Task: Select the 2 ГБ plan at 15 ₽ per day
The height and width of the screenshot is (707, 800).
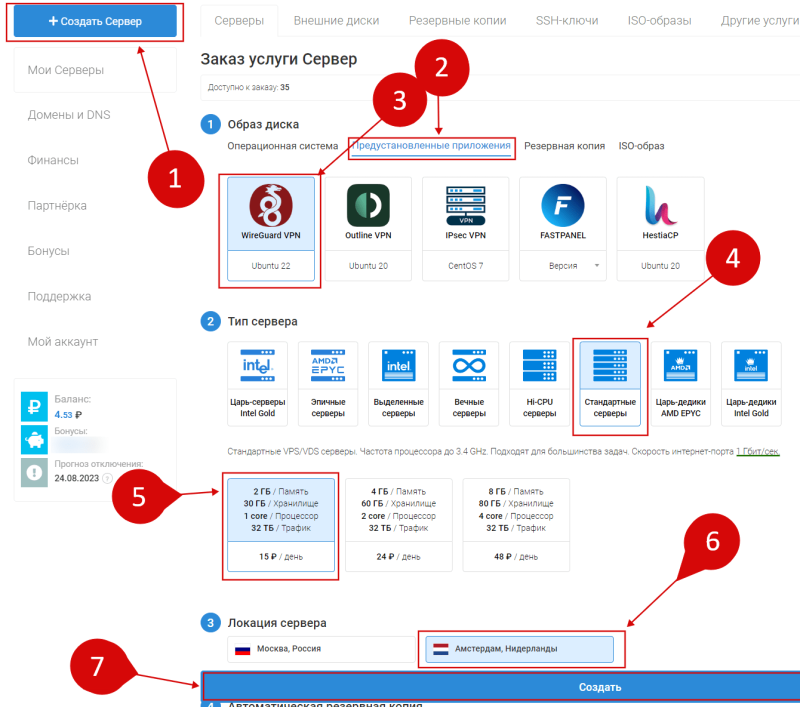Action: 281,525
